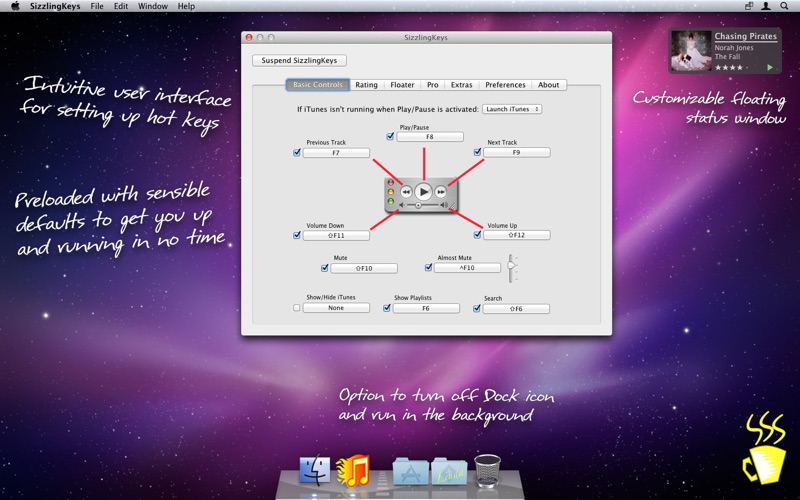Open the SizzlingKeys application menu
Viewport: 800px width, 500px height.
click(55, 6)
